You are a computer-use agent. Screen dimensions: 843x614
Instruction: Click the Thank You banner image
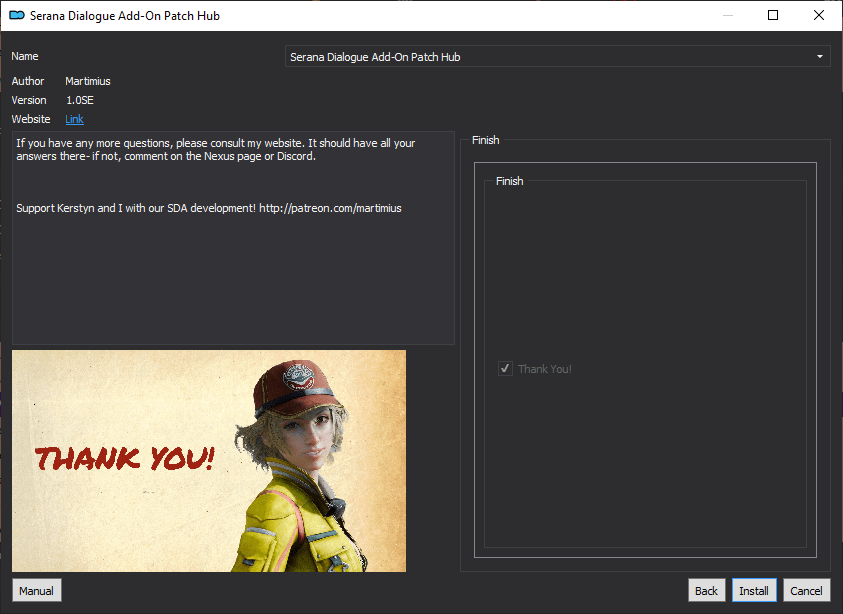pos(209,461)
